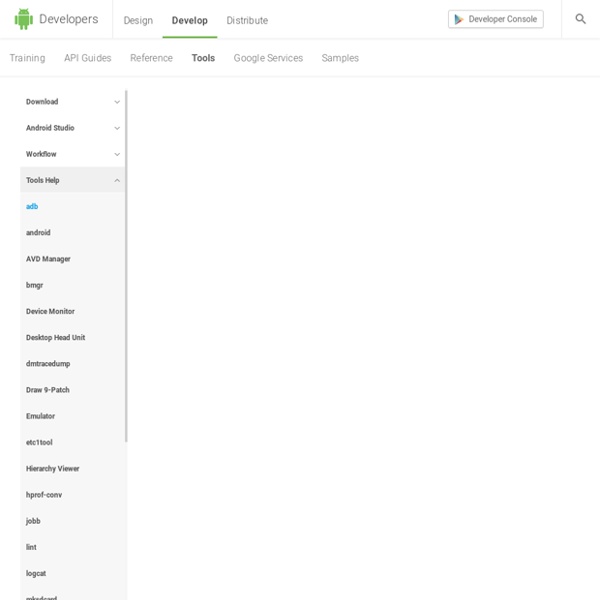Click the sidebar vertical scrollbar
Image resolution: width=600 pixels, height=600 pixels.
click(126, 266)
